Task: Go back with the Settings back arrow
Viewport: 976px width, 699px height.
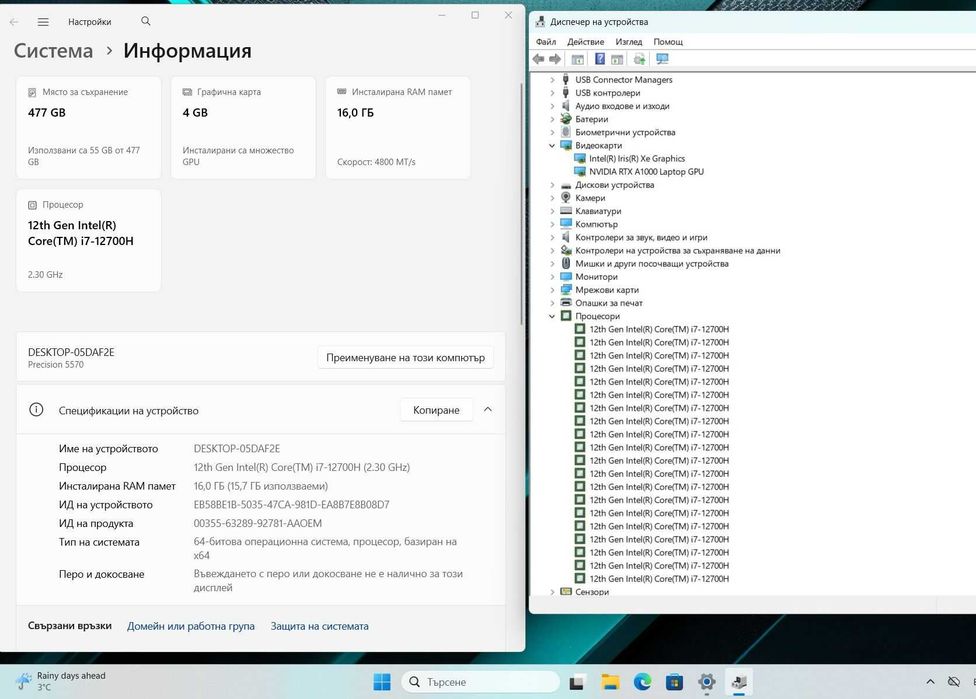Action: tap(14, 22)
